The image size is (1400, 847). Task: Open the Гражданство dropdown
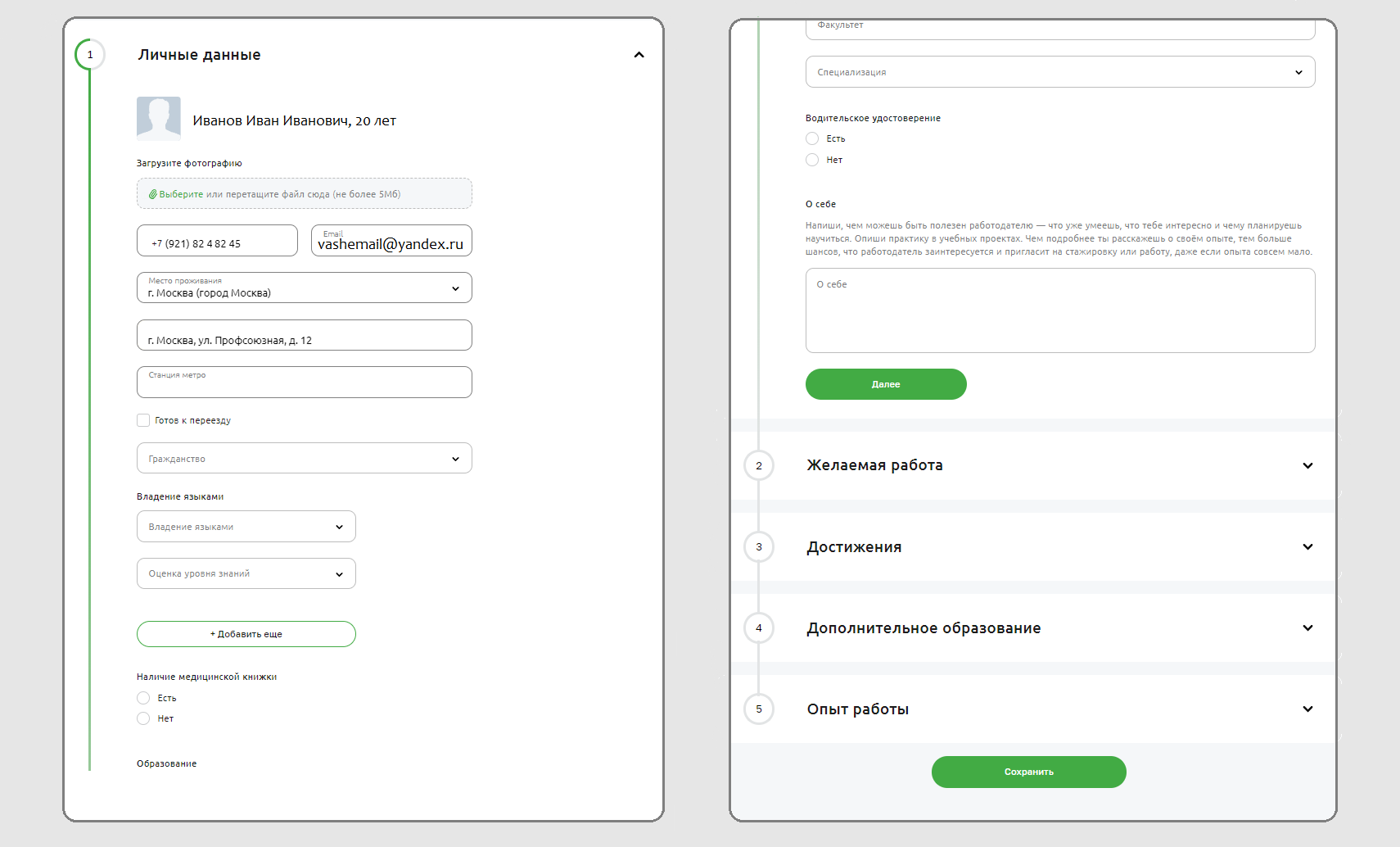click(x=304, y=459)
